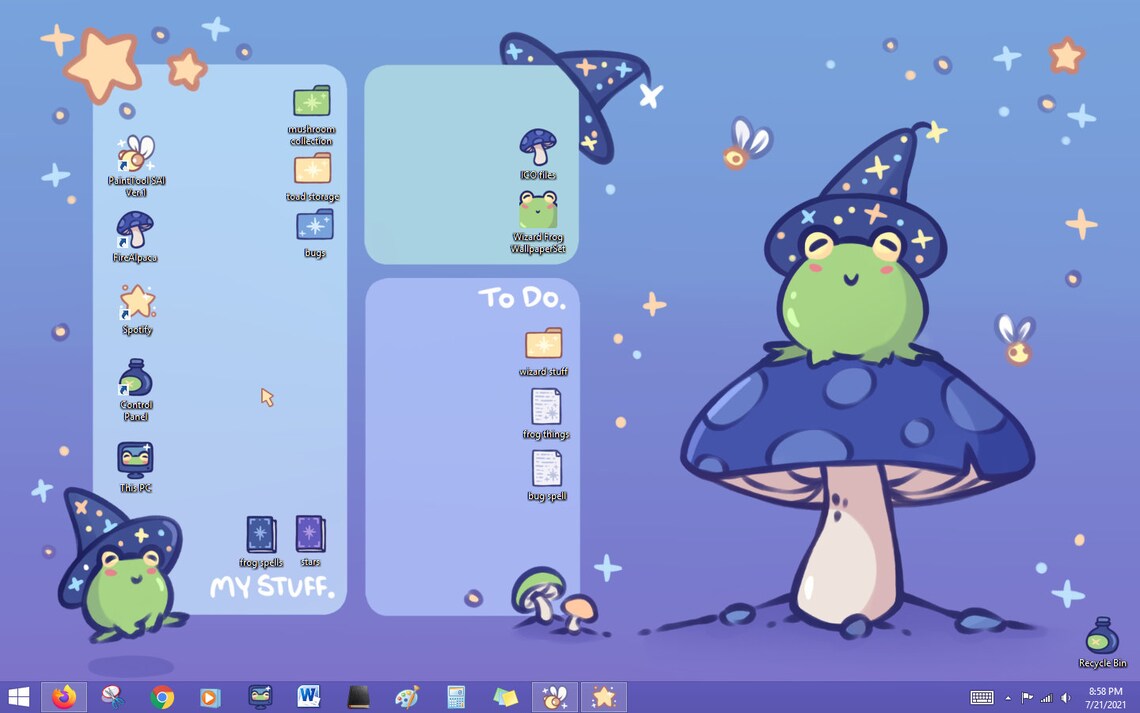Show the calendar via the clock

click(x=1105, y=697)
